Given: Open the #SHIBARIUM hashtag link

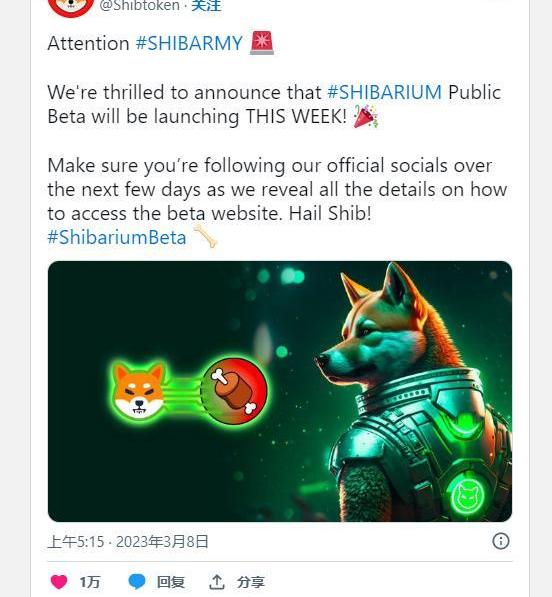Looking at the screenshot, I should pyautogui.click(x=384, y=93).
